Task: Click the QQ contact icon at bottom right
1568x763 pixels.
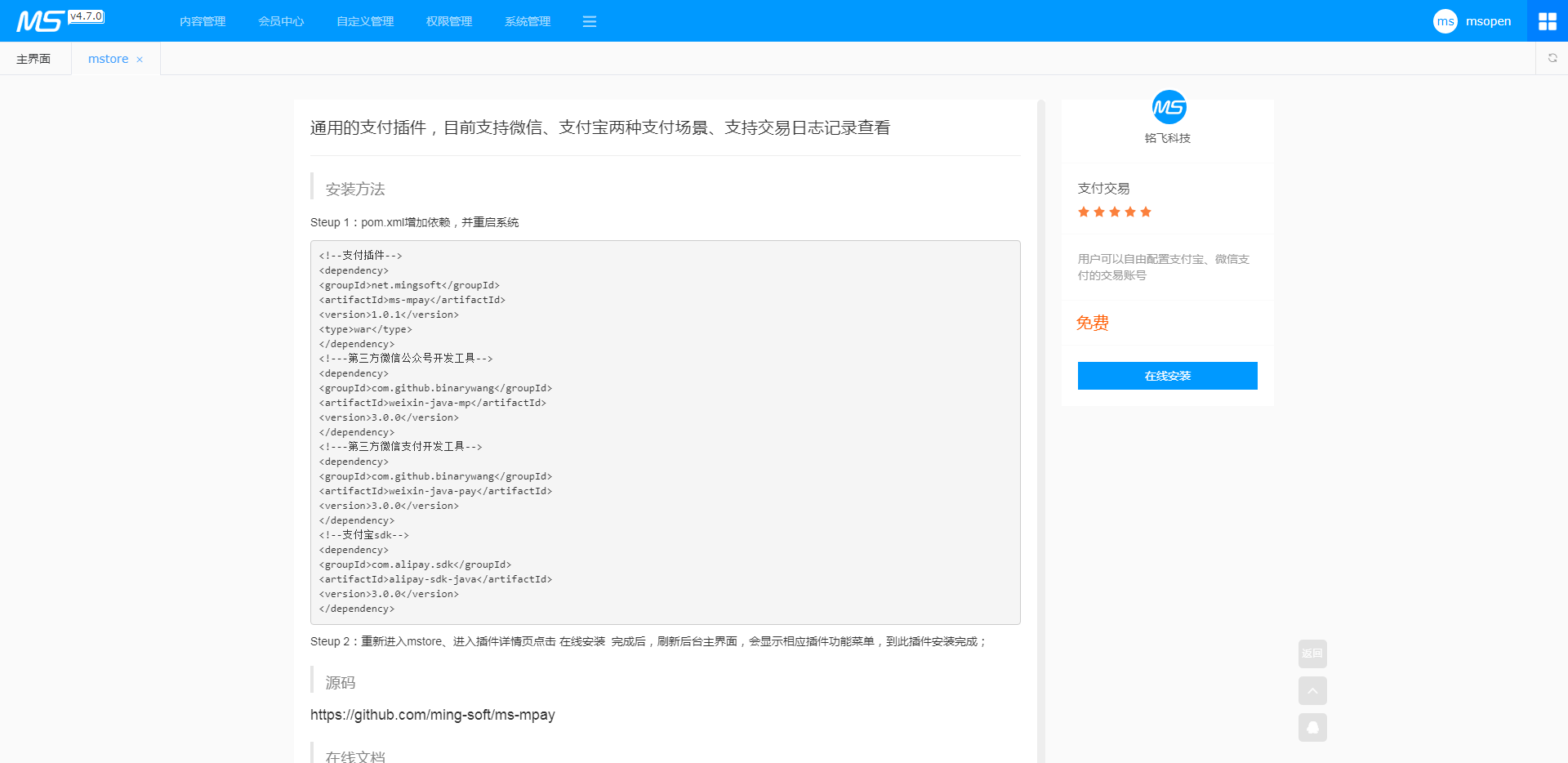Action: coord(1312,727)
